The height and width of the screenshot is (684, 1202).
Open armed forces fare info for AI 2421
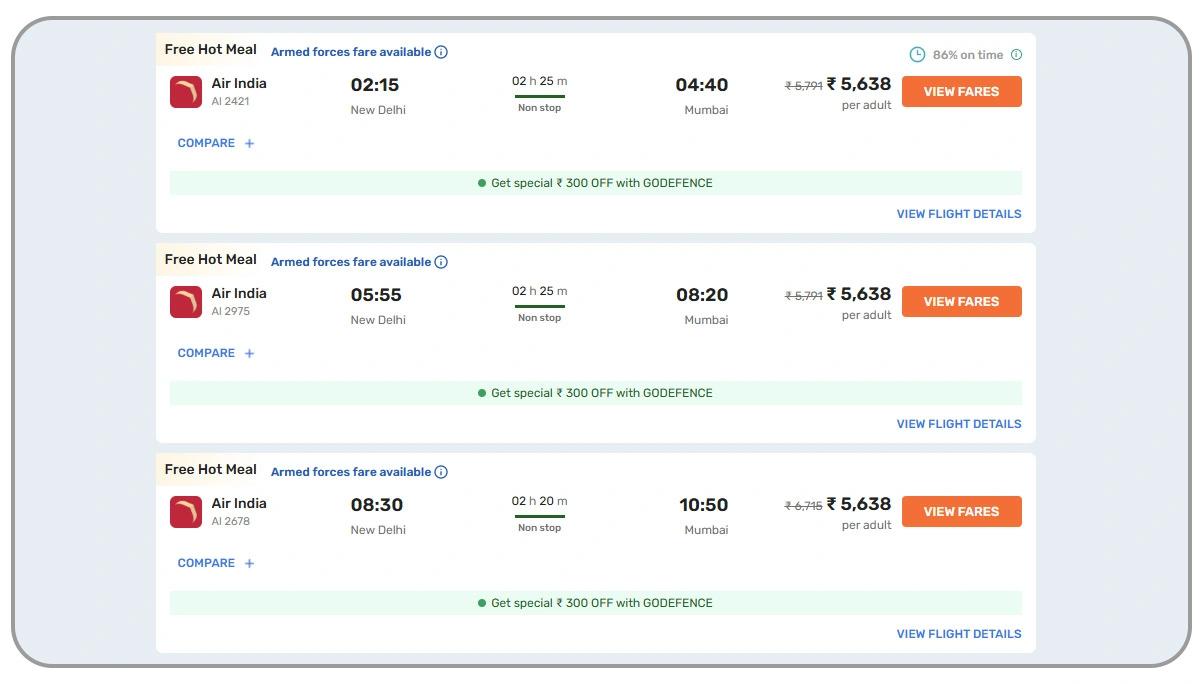coord(441,52)
